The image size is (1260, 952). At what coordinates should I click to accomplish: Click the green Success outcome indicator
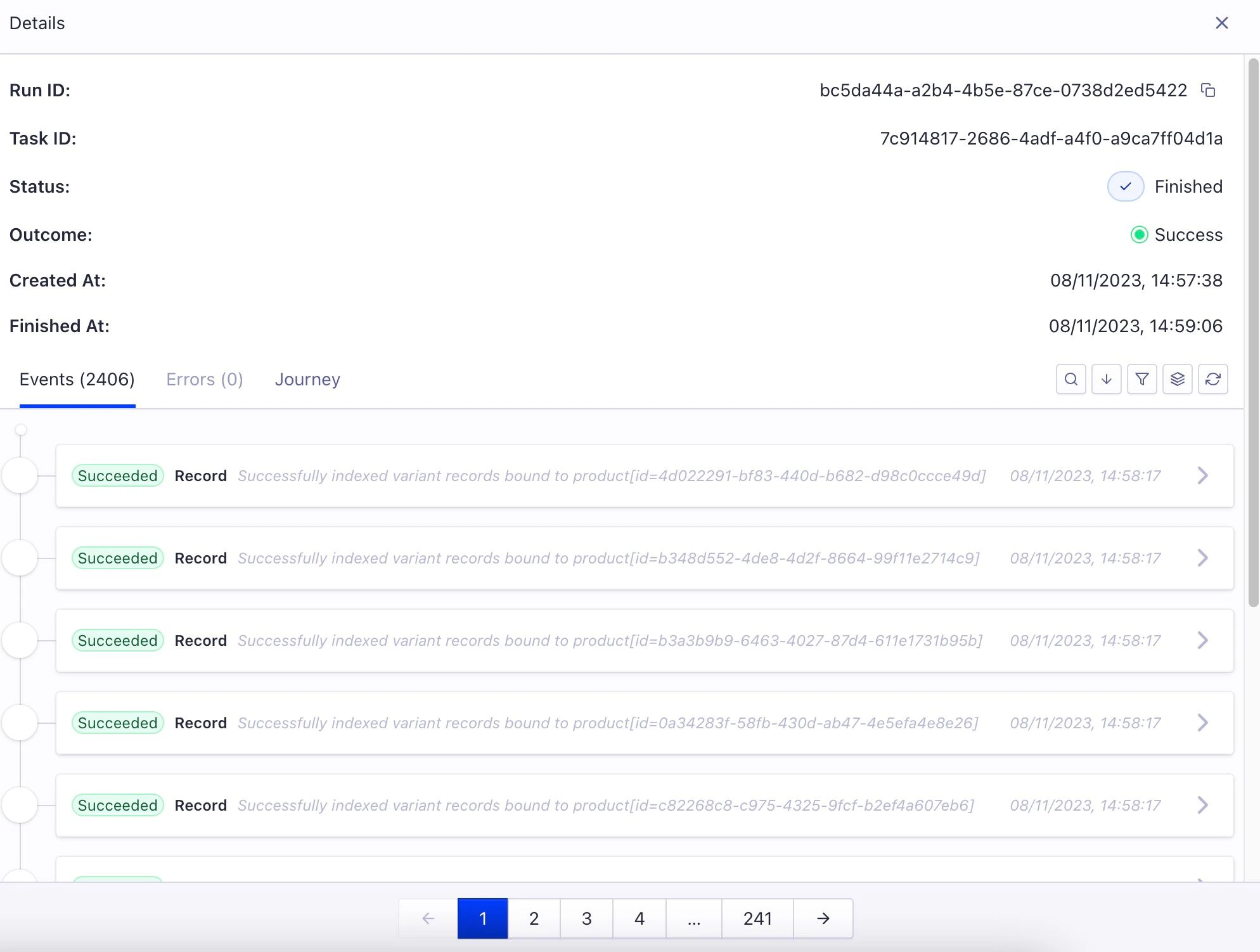[x=1140, y=235]
